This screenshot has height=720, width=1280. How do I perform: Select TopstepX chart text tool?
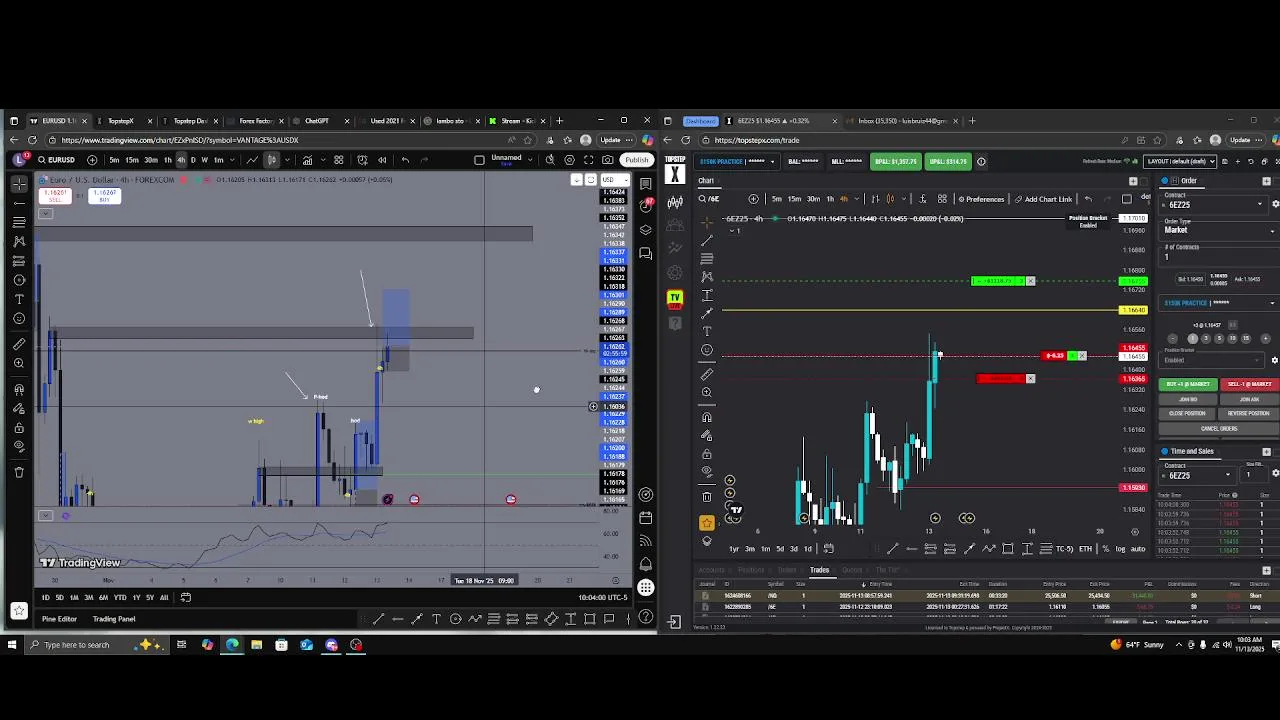[707, 330]
